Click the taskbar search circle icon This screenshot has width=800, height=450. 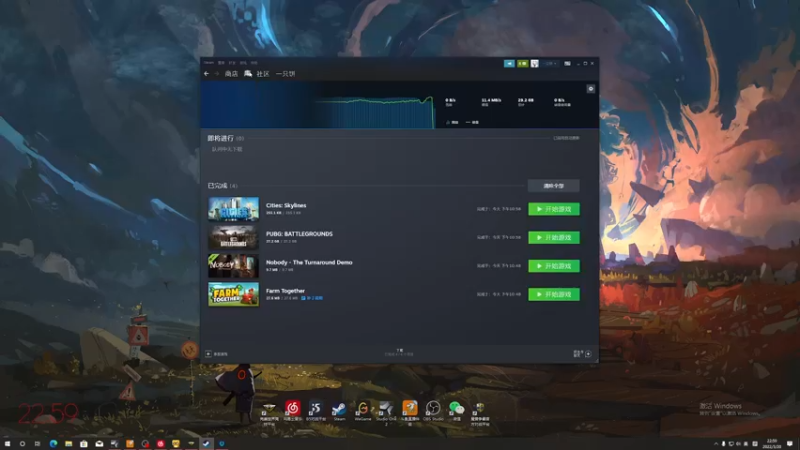22,444
